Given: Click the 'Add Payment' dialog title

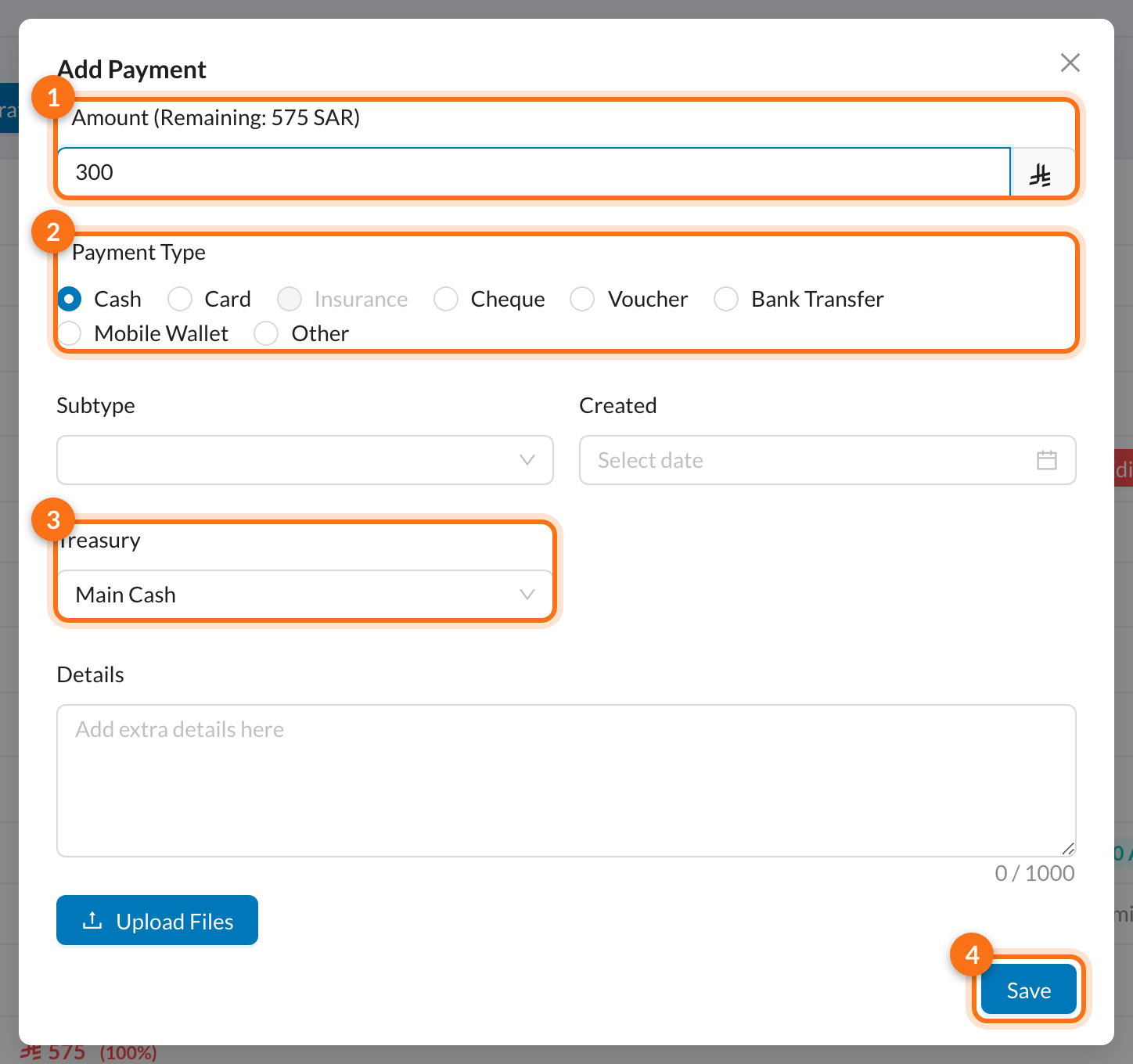Looking at the screenshot, I should (x=131, y=70).
